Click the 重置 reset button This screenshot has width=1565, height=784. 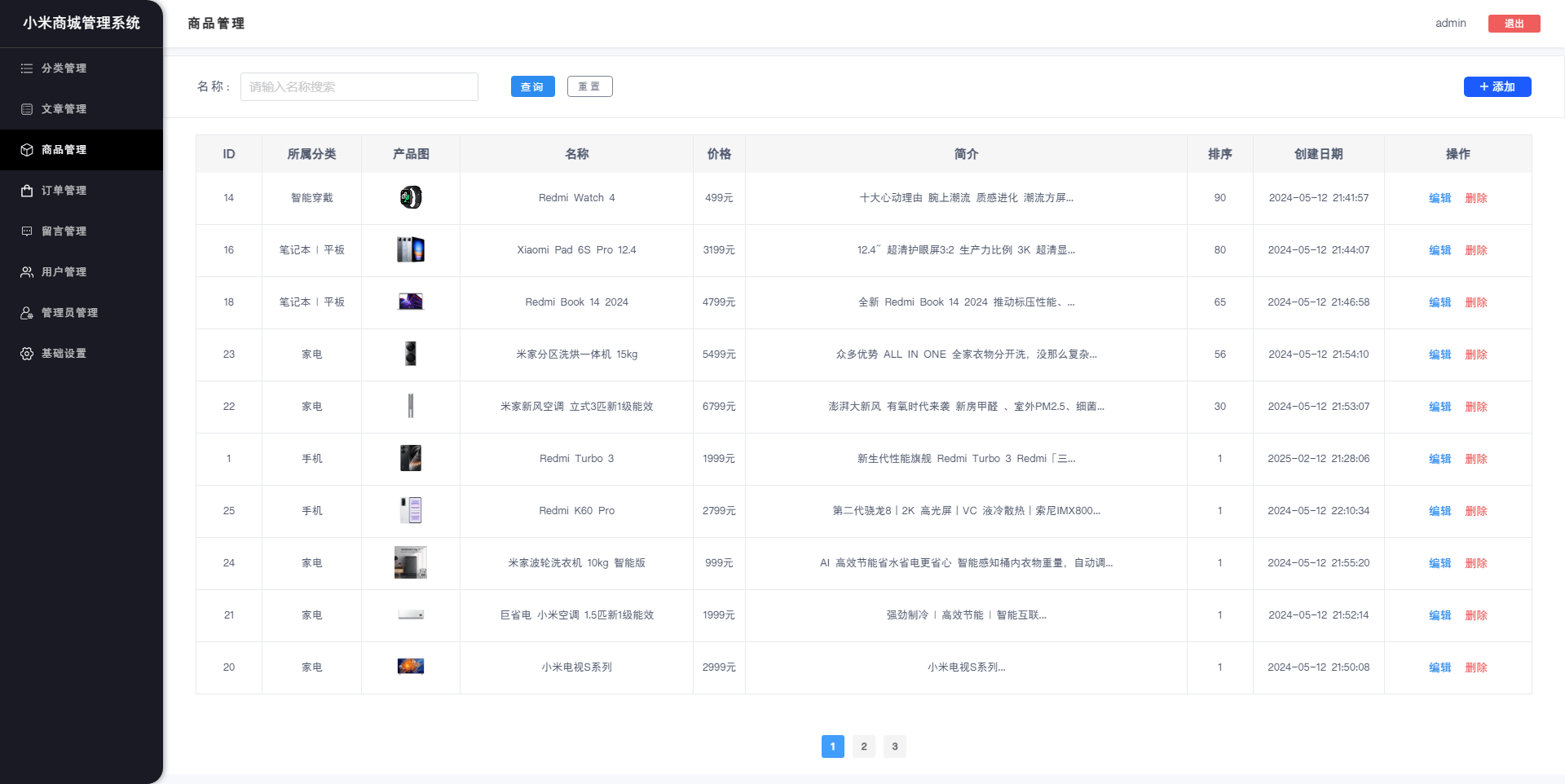point(590,86)
